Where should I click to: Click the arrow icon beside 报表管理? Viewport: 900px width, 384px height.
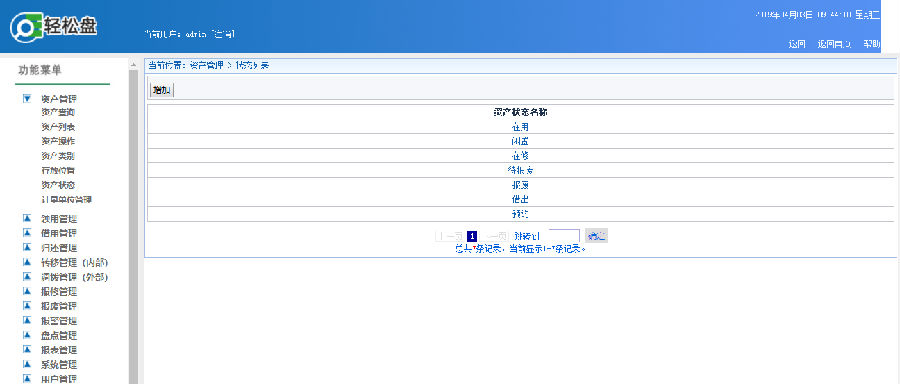click(26, 349)
